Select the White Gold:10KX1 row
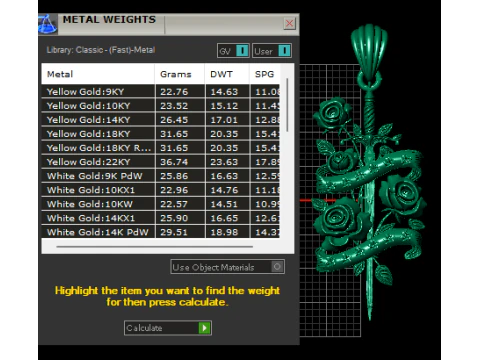Screen dimensions: 480x360 pyautogui.click(x=161, y=190)
